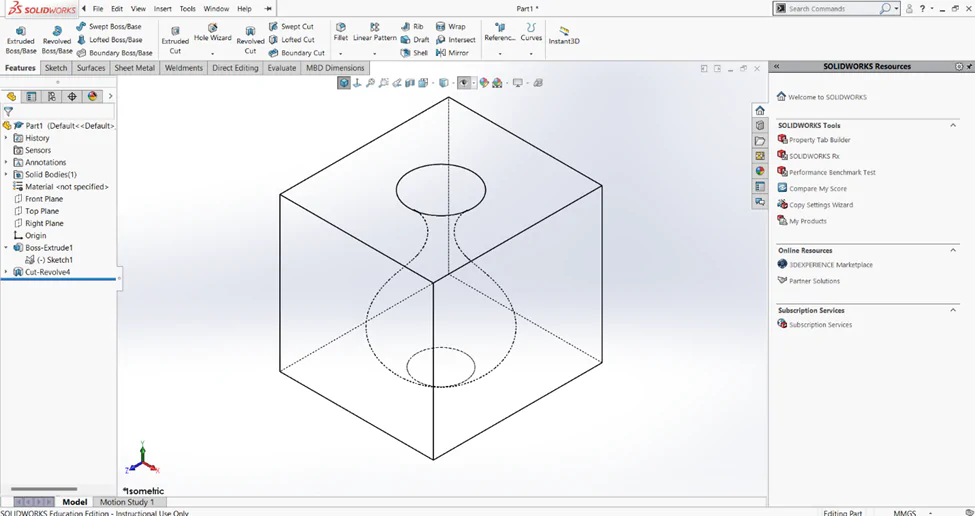This screenshot has width=975, height=516.
Task: Activate the Rib feature
Action: pos(412,27)
